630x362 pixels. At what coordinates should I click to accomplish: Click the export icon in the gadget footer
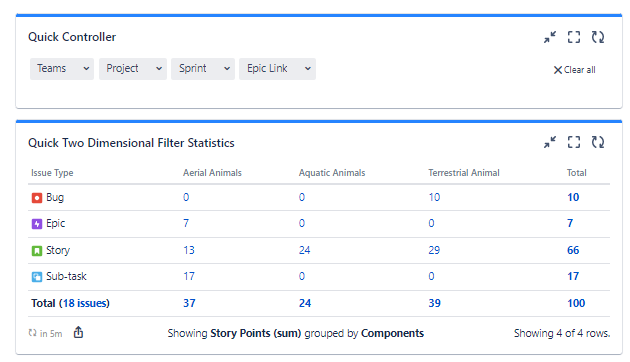click(78, 333)
